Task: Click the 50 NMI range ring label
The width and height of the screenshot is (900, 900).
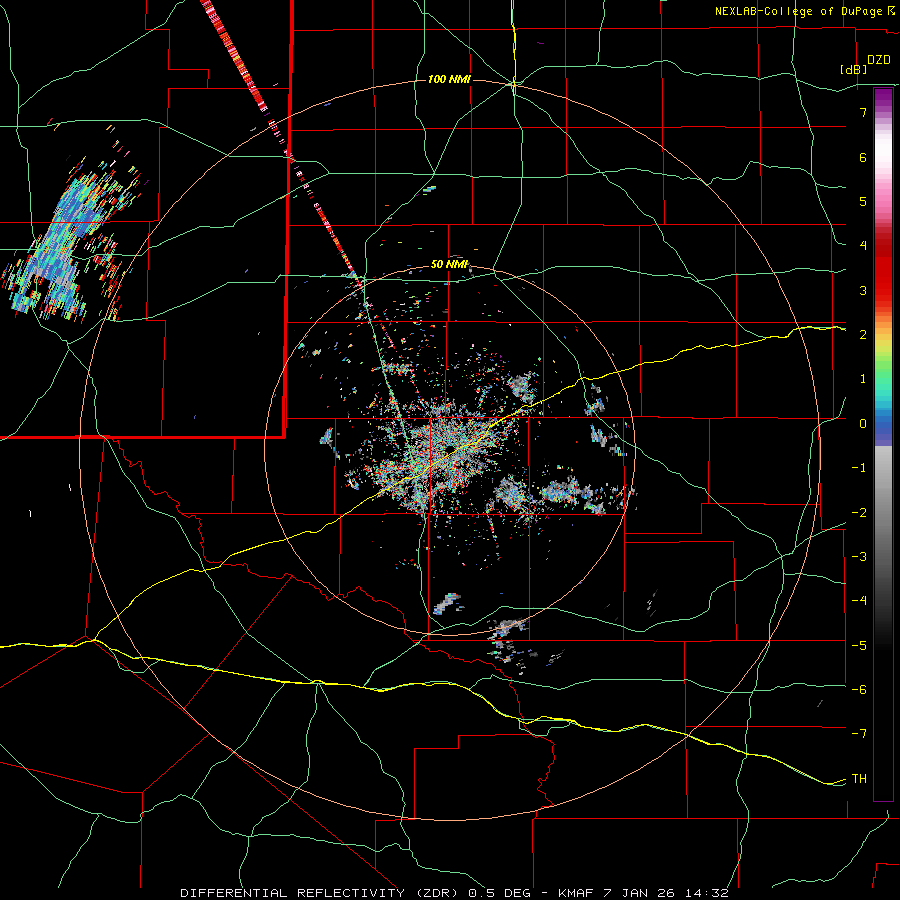Action: pyautogui.click(x=450, y=265)
